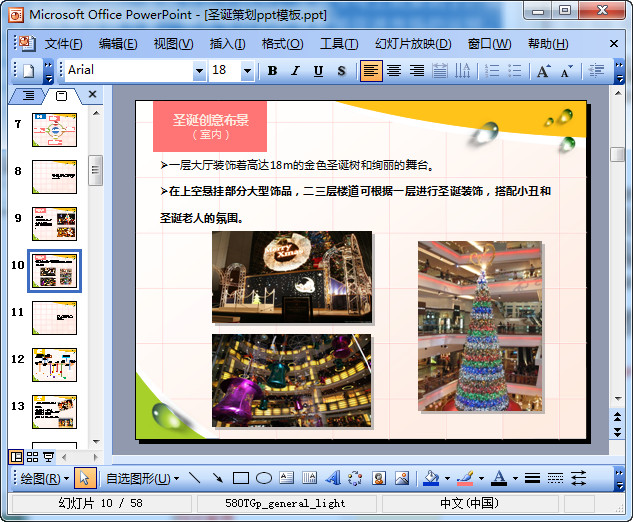
Task: Select the Arrow drawing tool
Action: (218, 478)
